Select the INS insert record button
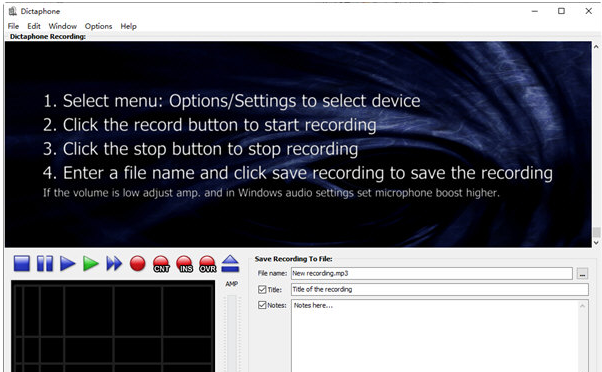The width and height of the screenshot is (602, 372). (185, 264)
